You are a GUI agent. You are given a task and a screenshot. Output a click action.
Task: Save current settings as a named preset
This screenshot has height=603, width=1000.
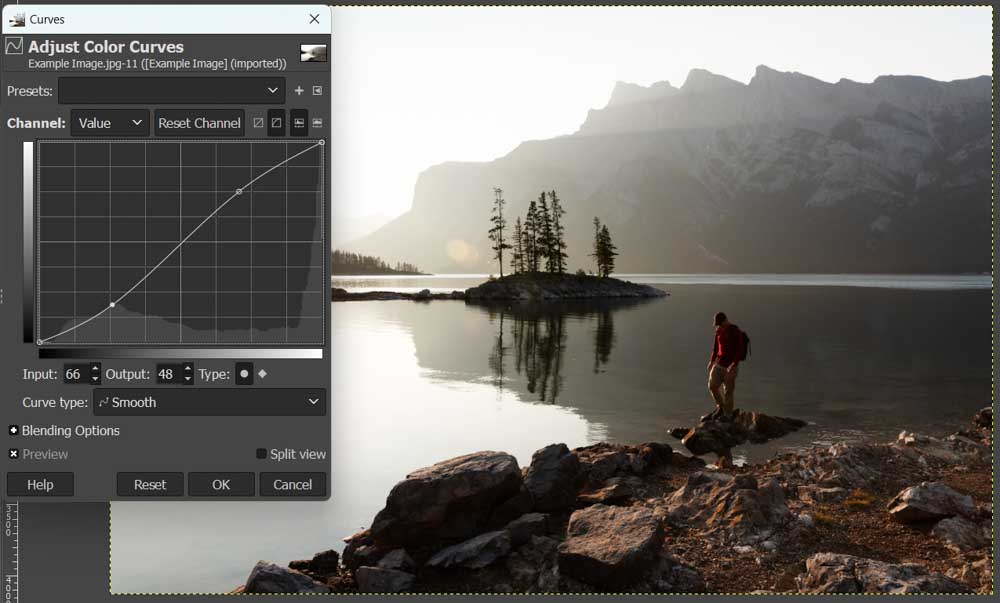coord(298,91)
